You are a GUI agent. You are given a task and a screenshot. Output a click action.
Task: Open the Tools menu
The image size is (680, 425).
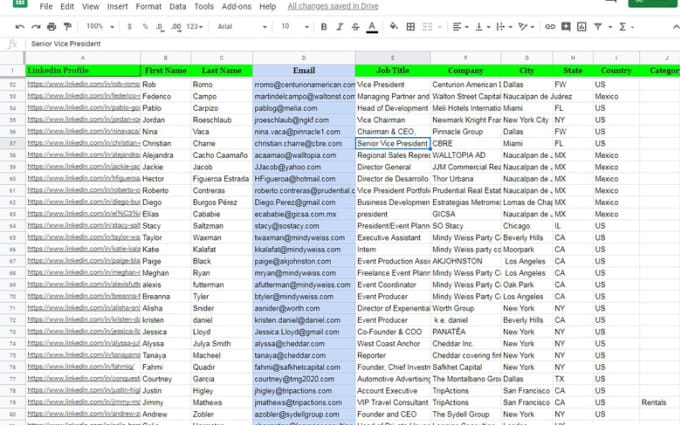pyautogui.click(x=204, y=7)
